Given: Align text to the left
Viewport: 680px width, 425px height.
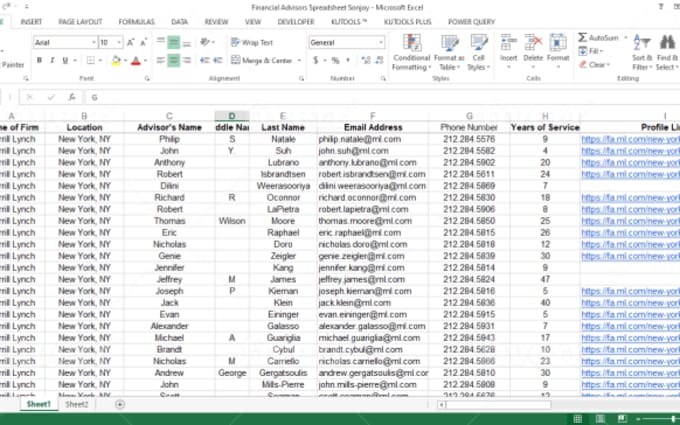Looking at the screenshot, I should coord(160,60).
